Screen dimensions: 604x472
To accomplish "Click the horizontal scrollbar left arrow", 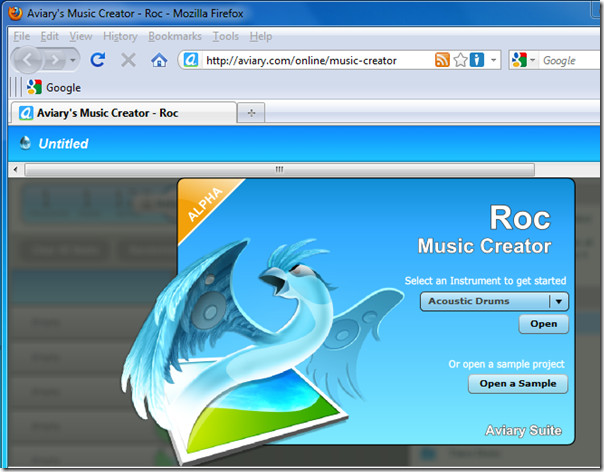I will (x=15, y=169).
